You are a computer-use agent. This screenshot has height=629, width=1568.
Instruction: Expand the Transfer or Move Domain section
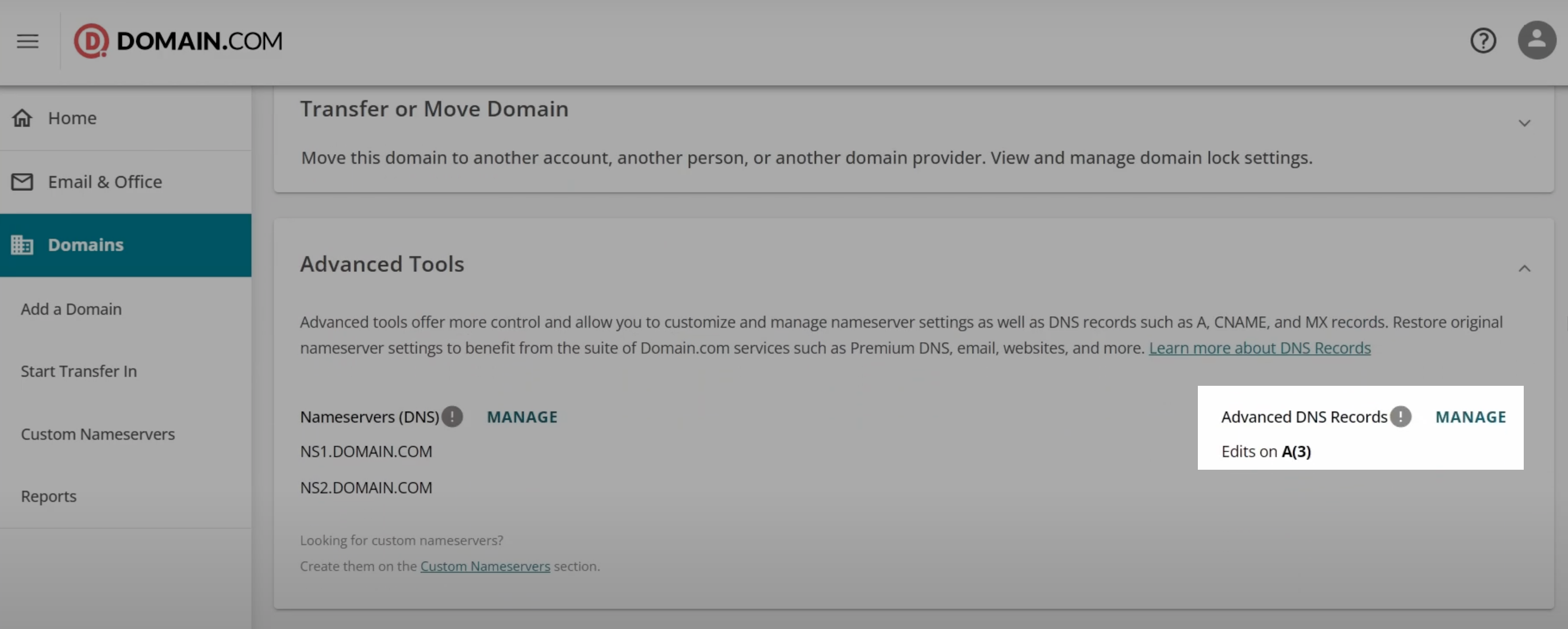coord(1524,123)
